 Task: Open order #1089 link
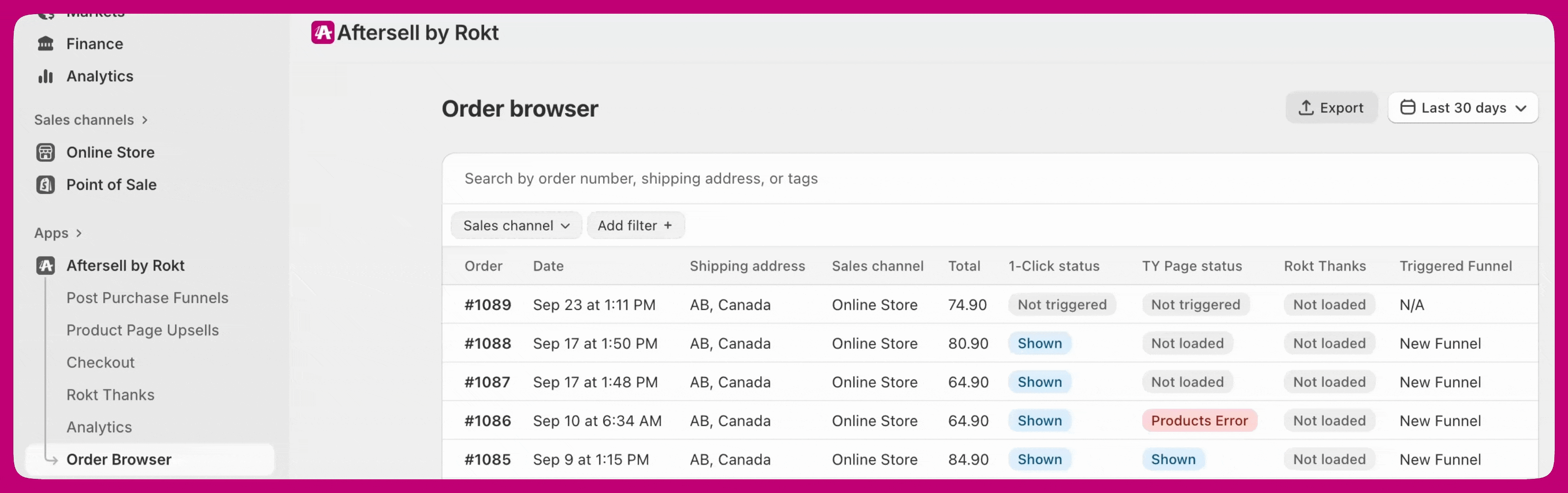tap(487, 304)
